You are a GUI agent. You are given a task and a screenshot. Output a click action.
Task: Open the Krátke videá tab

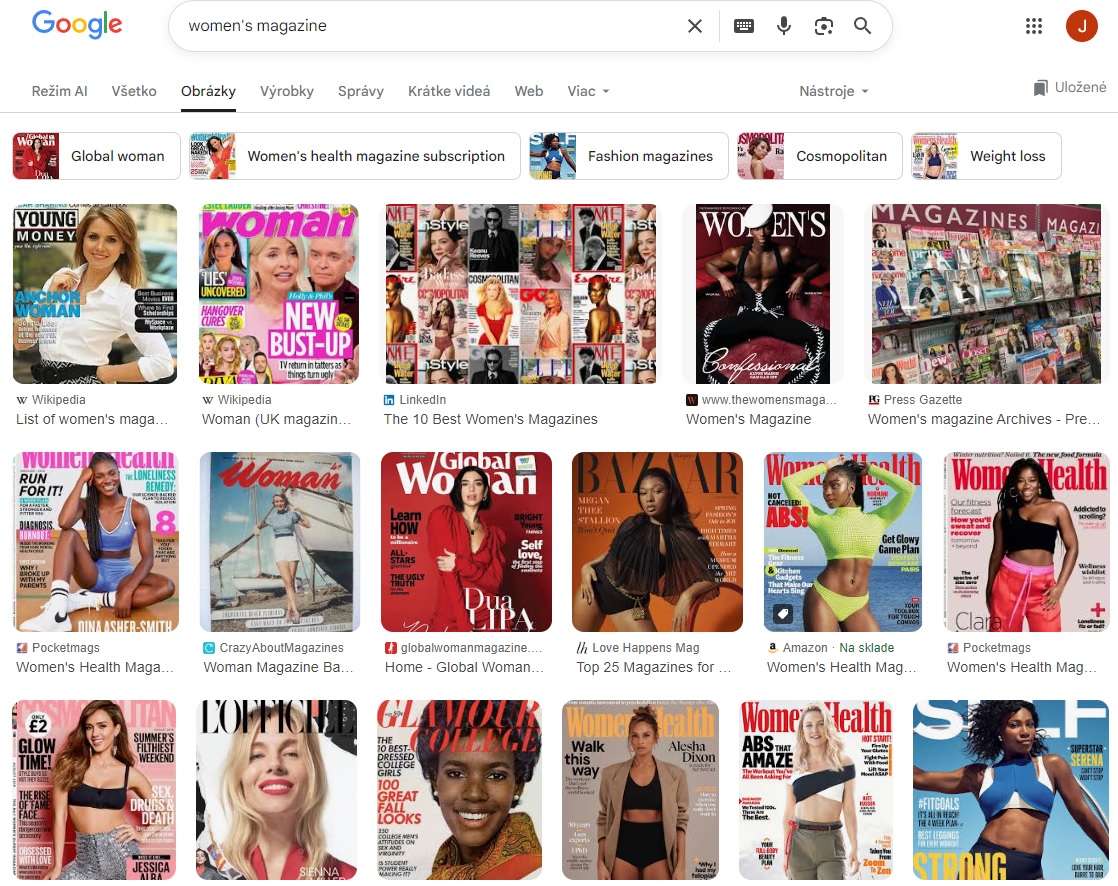449,91
